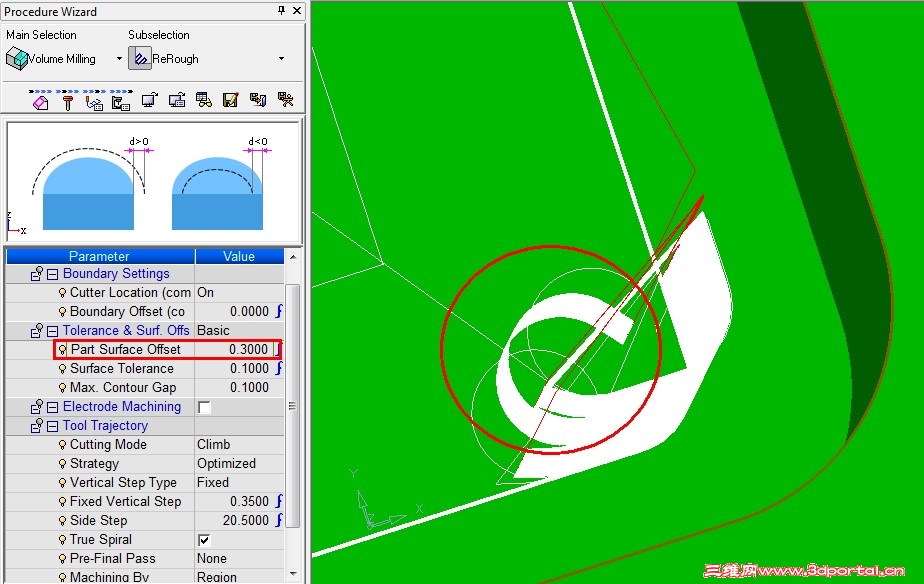Viewport: 924px width, 584px height.
Task: Click the function icon beside Fixed Vertical Step
Action: pyautogui.click(x=279, y=501)
